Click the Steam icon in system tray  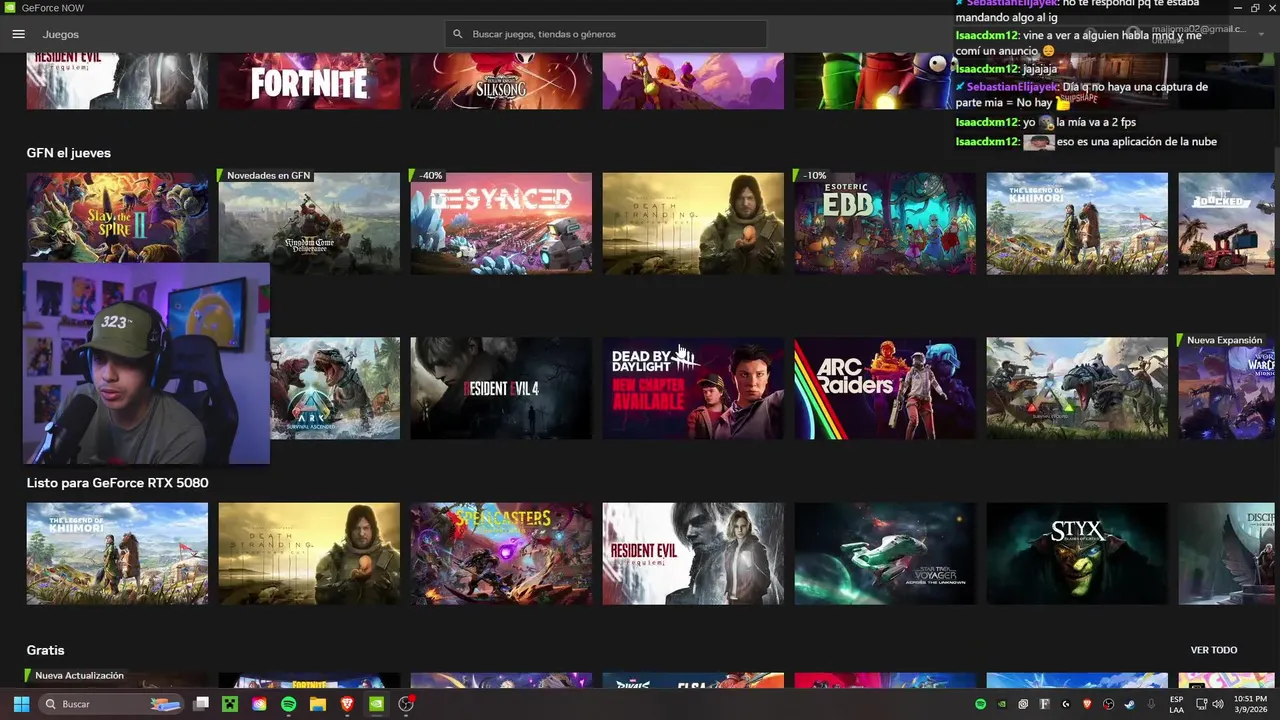(x=1130, y=704)
